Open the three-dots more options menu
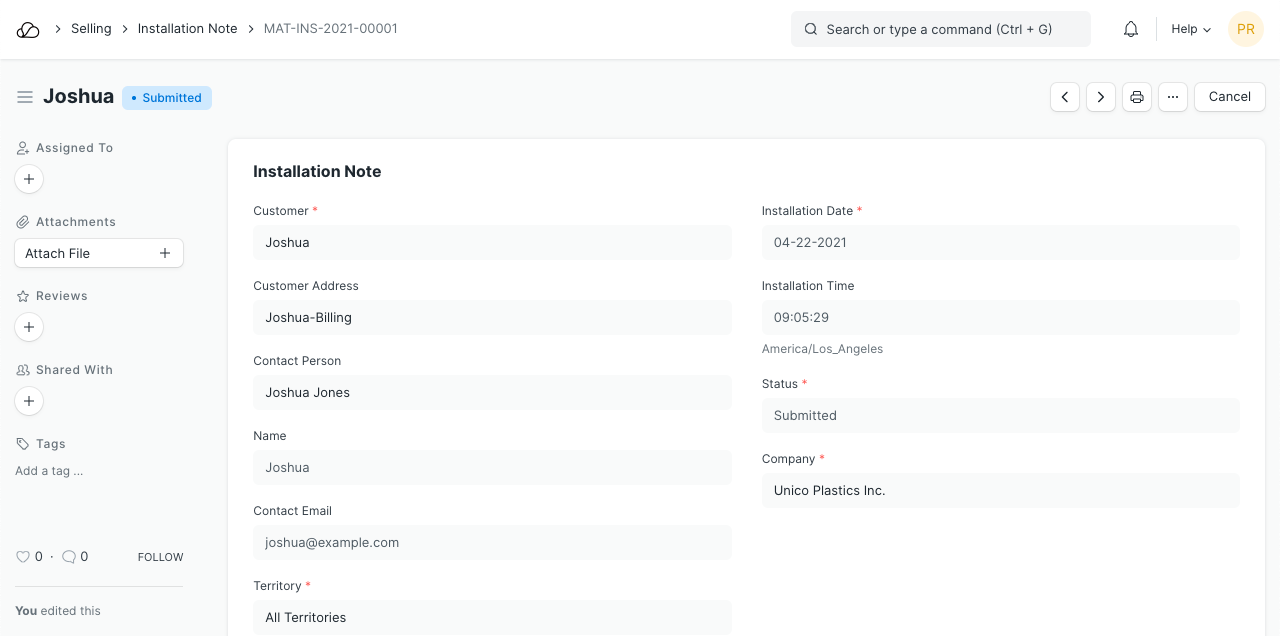The height and width of the screenshot is (636, 1280). click(x=1173, y=97)
